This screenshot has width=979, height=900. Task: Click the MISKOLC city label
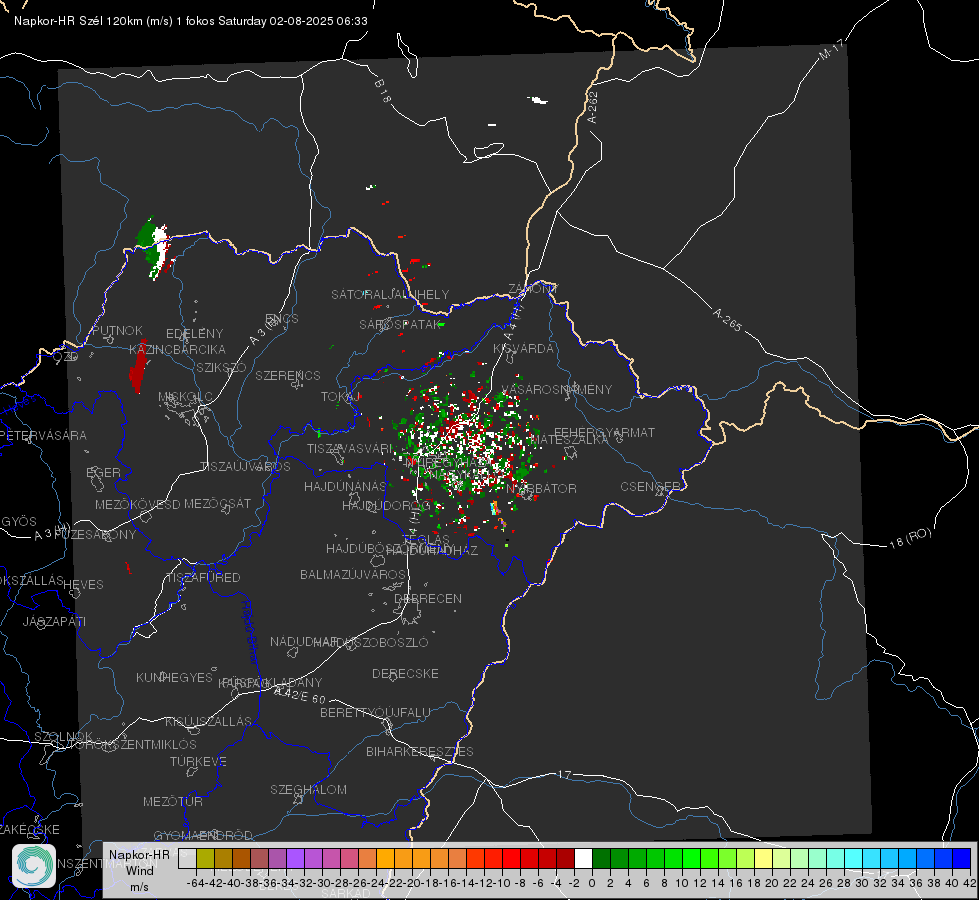(185, 397)
